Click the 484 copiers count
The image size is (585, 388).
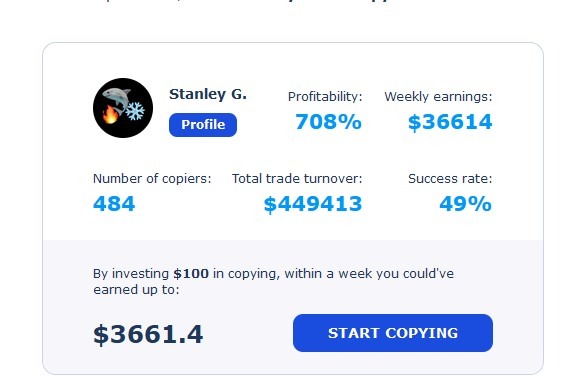coord(114,204)
